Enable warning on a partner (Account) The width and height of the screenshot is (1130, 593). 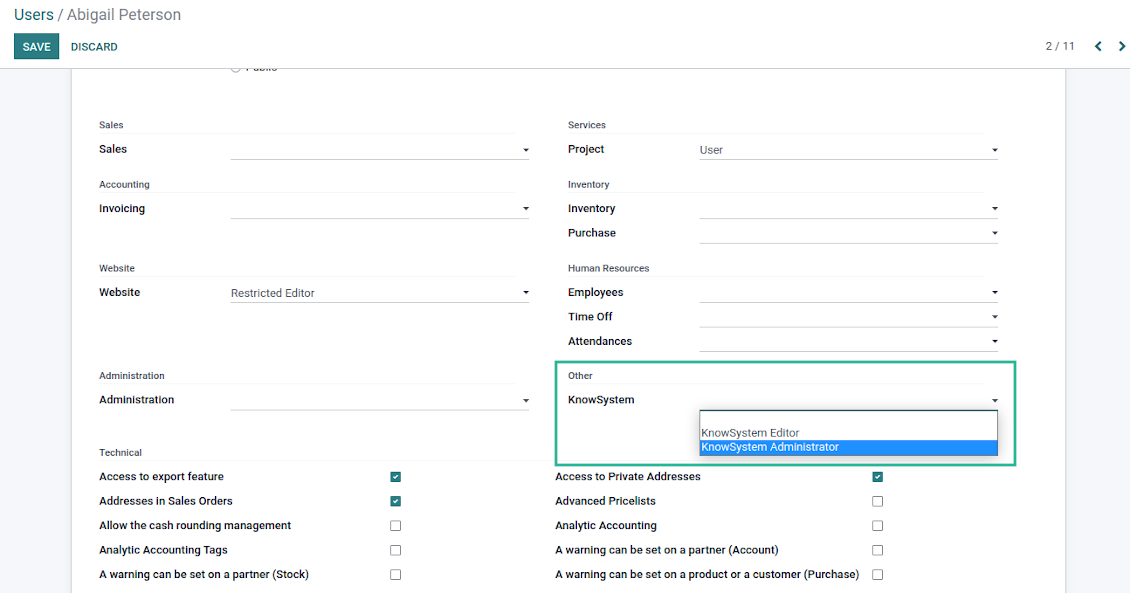(877, 550)
